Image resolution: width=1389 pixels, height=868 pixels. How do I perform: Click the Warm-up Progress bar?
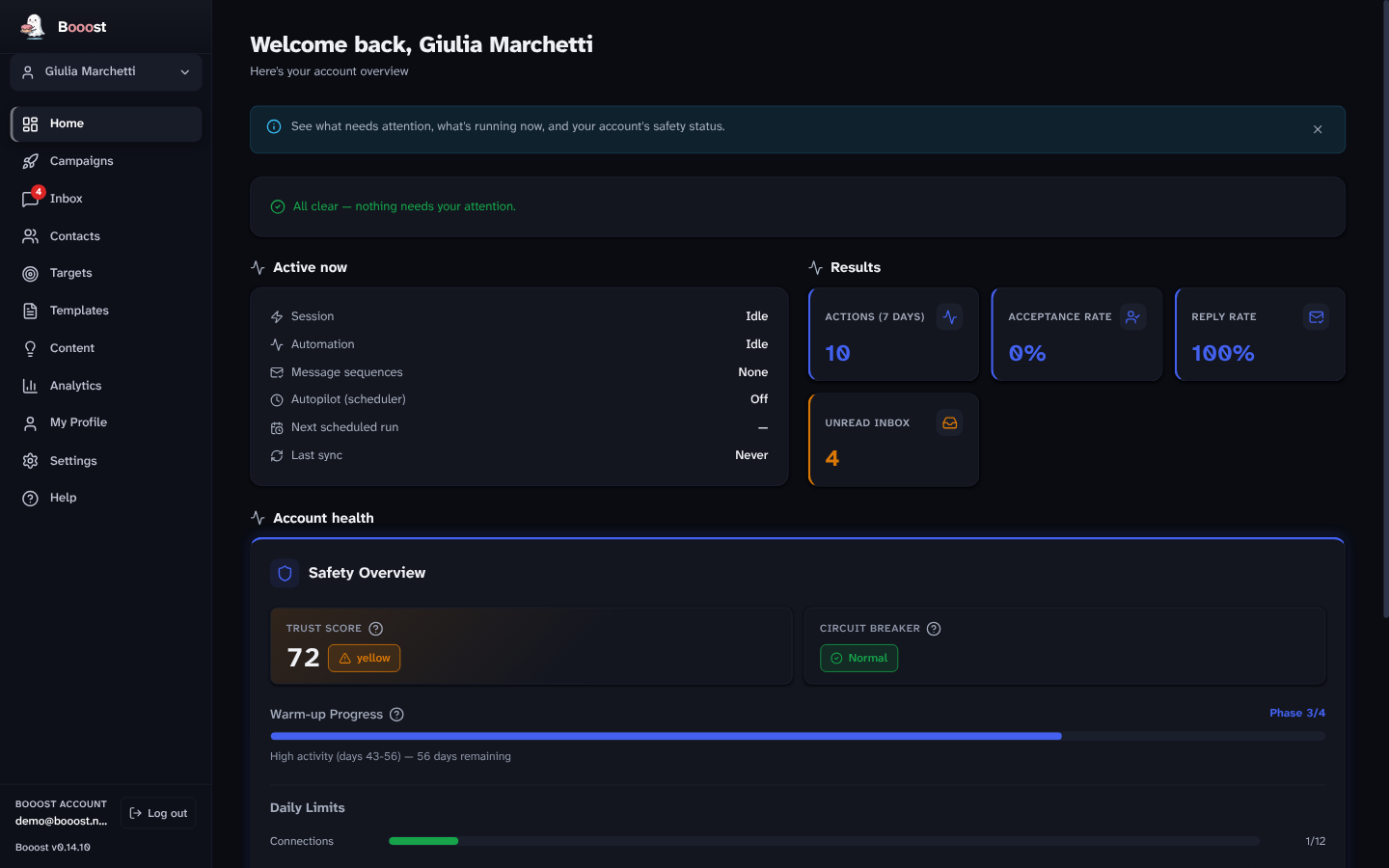(798, 736)
